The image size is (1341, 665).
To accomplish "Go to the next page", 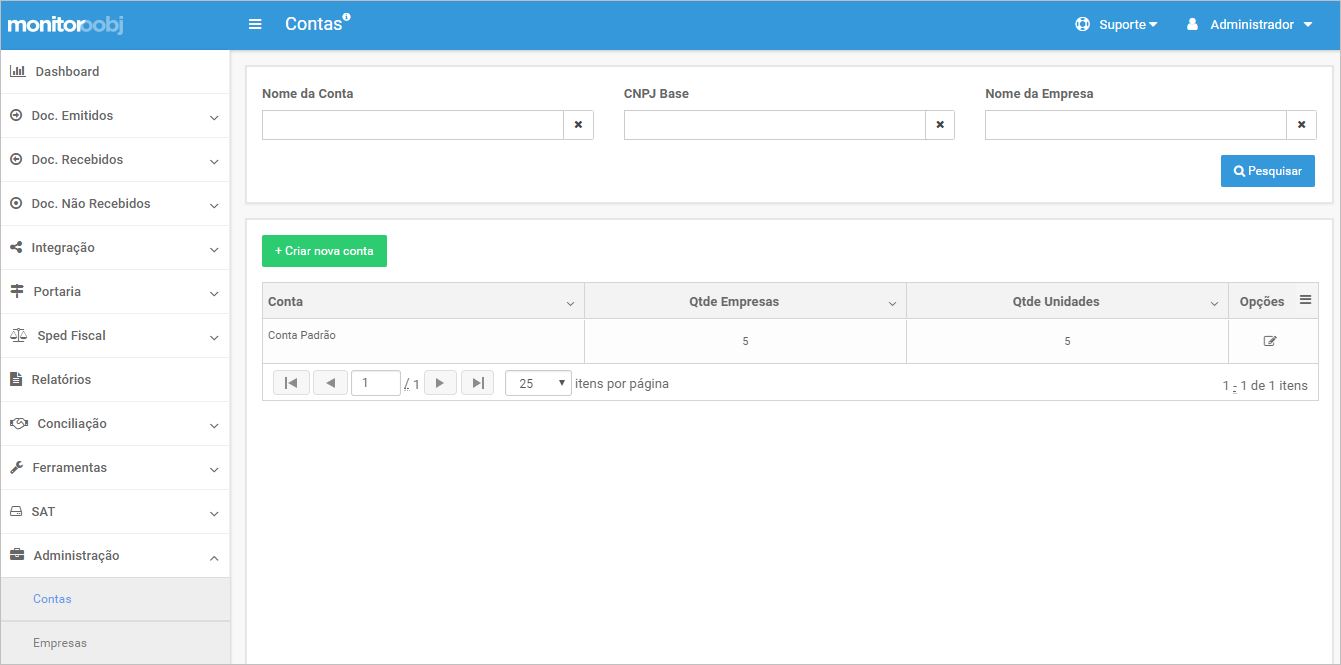I will [x=440, y=383].
